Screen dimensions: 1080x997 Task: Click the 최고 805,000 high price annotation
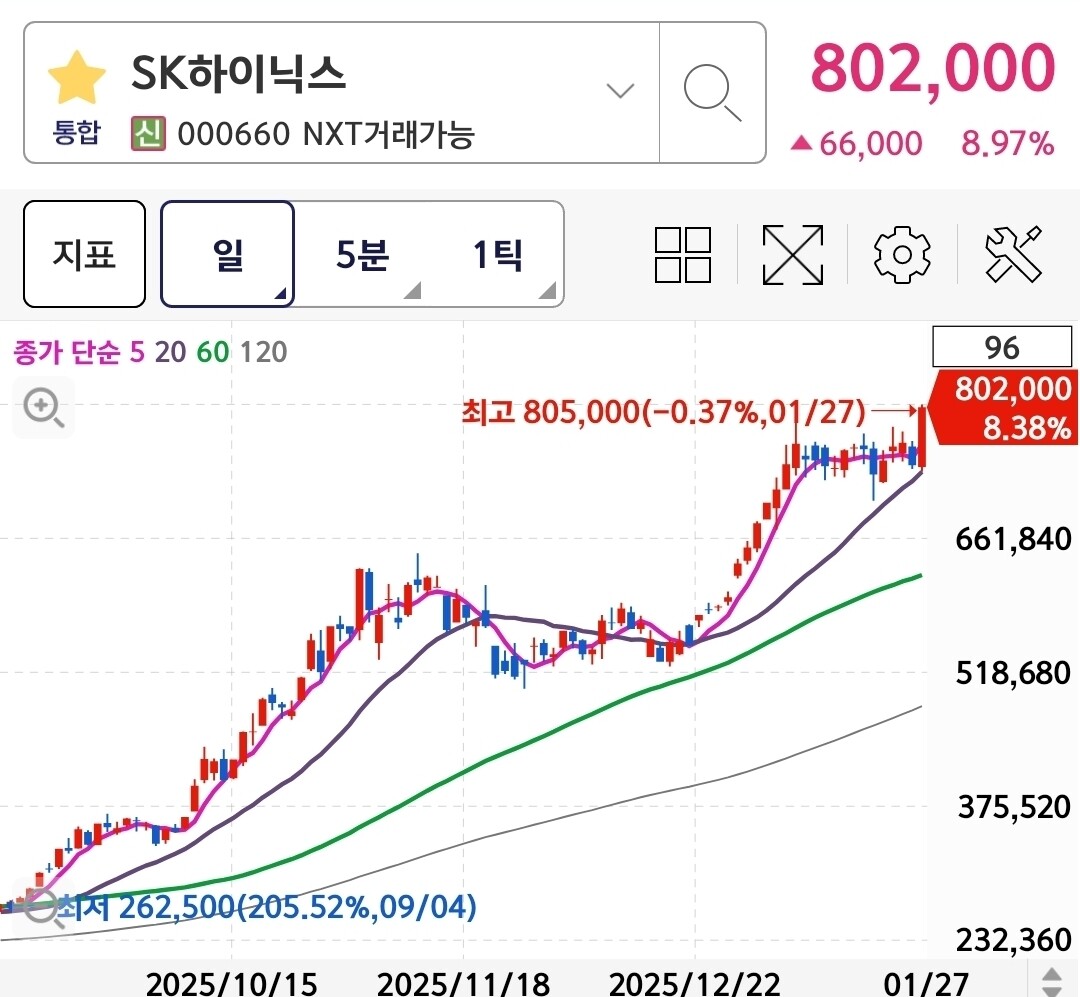point(664,412)
